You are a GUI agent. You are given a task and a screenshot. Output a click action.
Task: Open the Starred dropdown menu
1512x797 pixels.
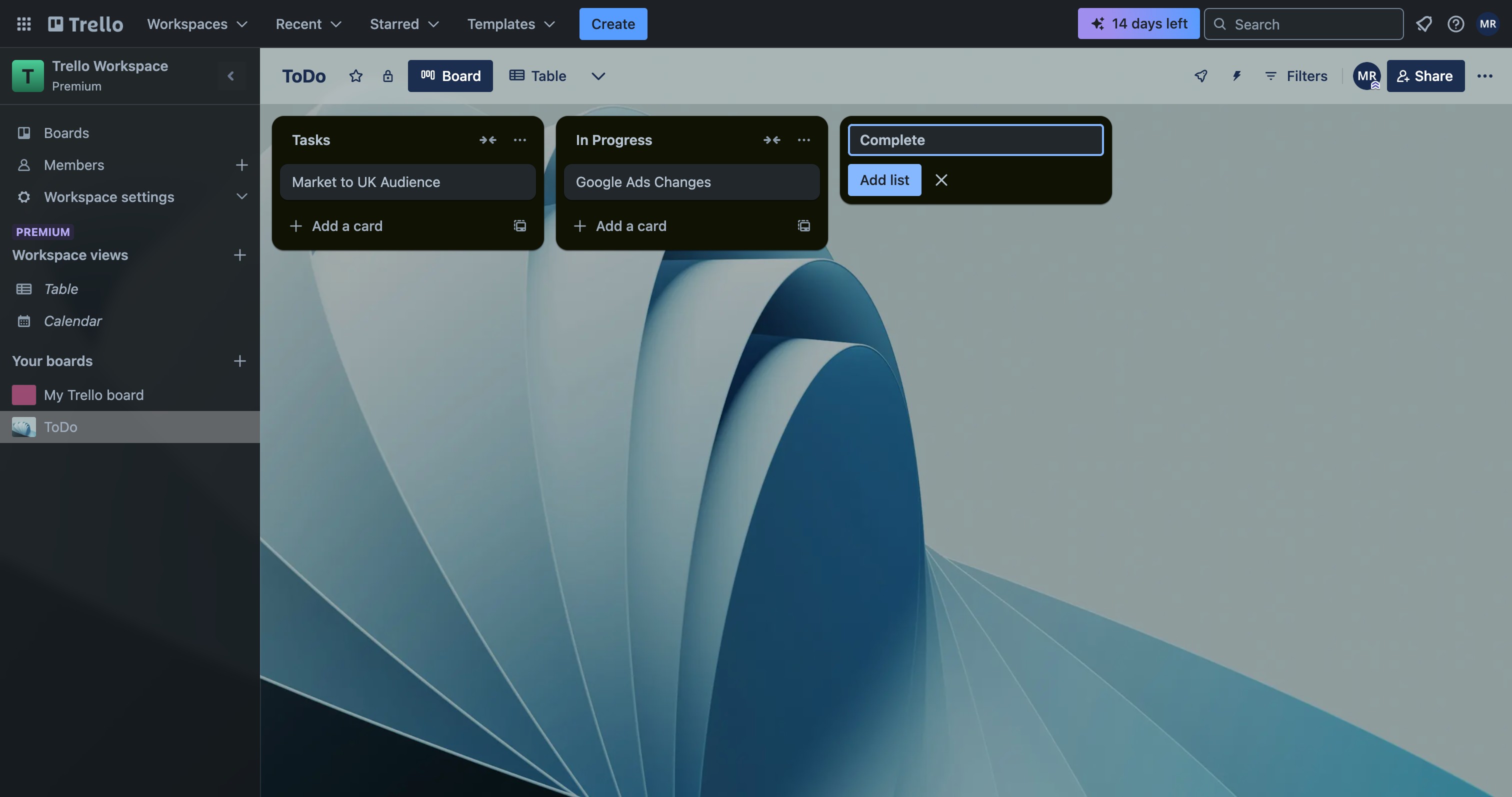[404, 24]
